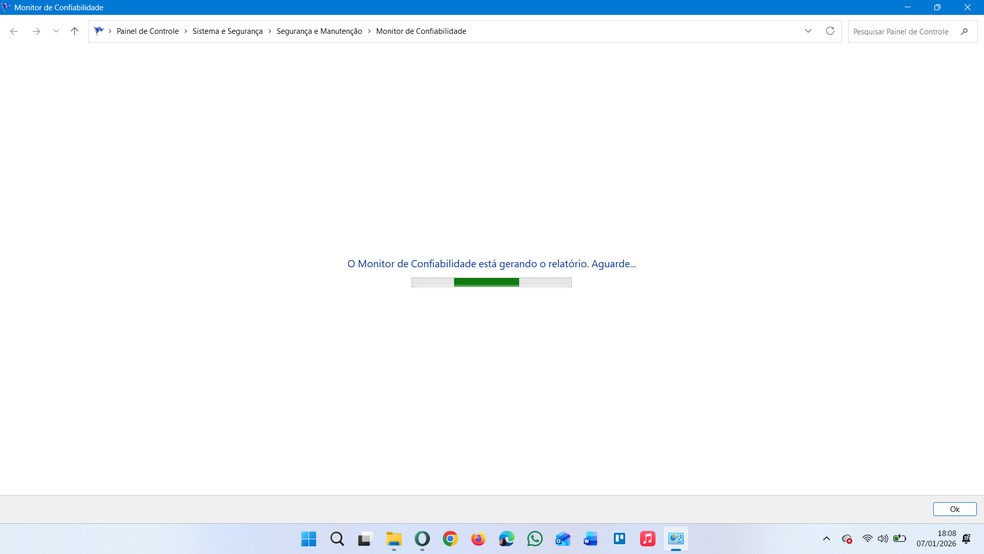Select the Control Panel taskbar icon

(x=676, y=539)
